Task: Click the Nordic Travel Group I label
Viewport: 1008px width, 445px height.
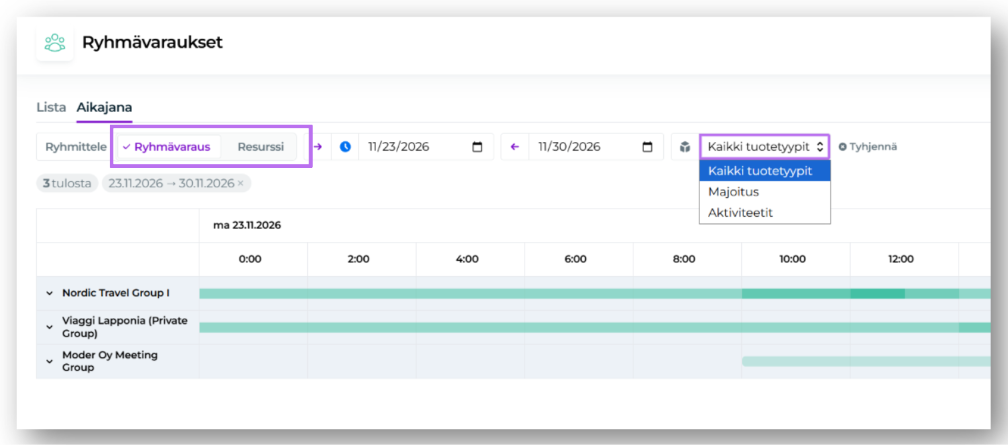Action: 116,293
